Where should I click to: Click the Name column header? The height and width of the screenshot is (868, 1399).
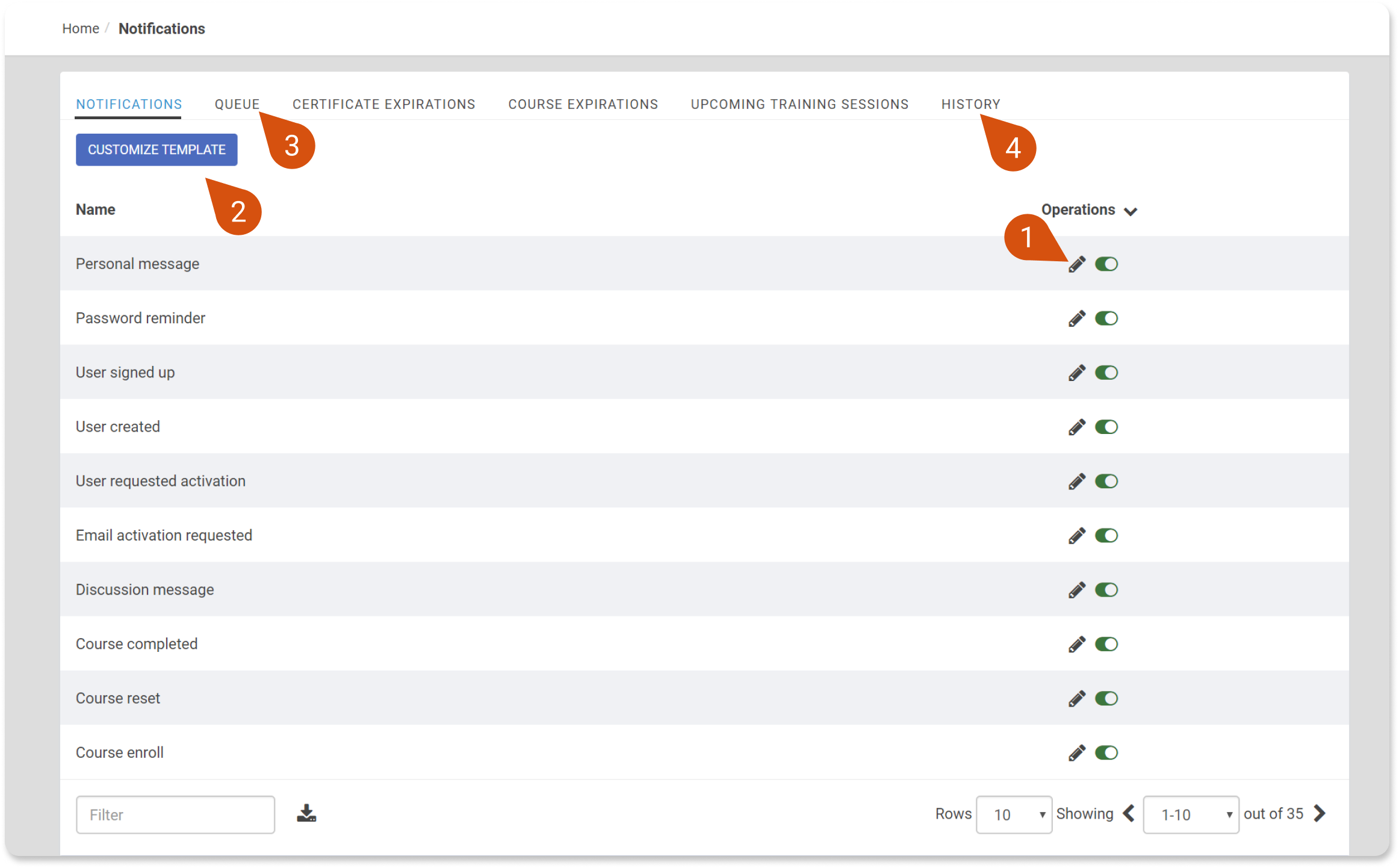click(x=95, y=209)
